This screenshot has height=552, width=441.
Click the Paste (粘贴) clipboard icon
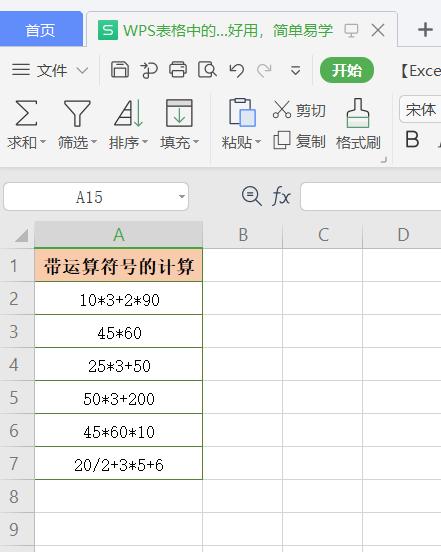242,112
